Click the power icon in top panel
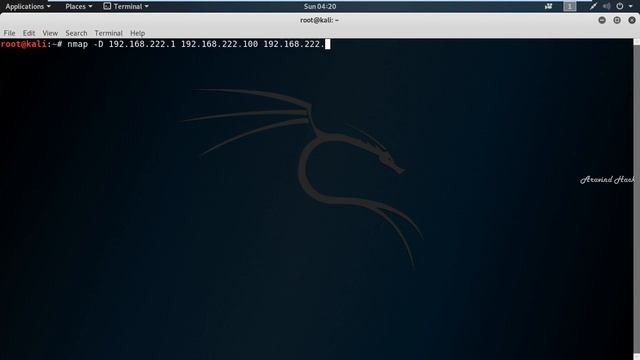Image resolution: width=640 pixels, height=360 pixels. [620, 6]
